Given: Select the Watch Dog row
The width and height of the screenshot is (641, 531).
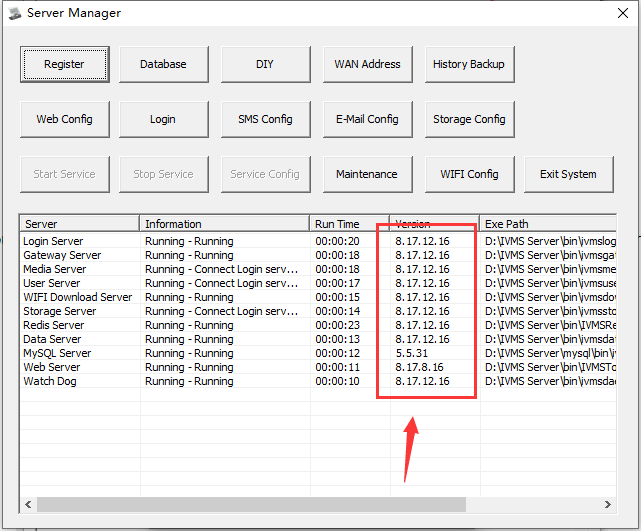Looking at the screenshot, I should click(x=318, y=381).
